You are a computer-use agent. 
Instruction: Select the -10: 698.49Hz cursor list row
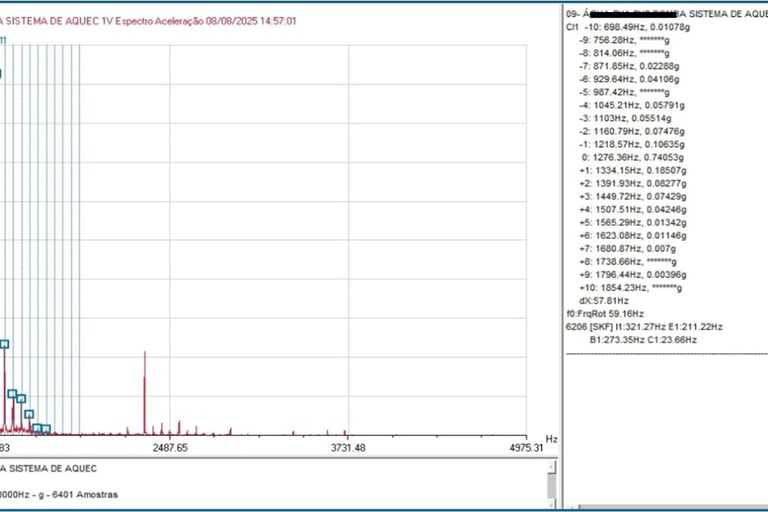(x=628, y=27)
